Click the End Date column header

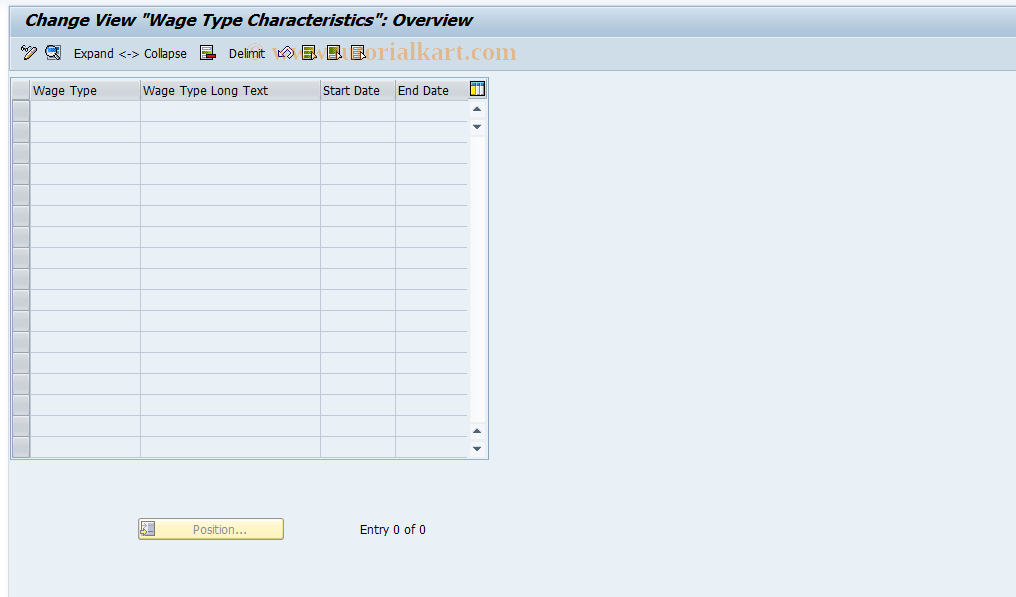tap(431, 91)
